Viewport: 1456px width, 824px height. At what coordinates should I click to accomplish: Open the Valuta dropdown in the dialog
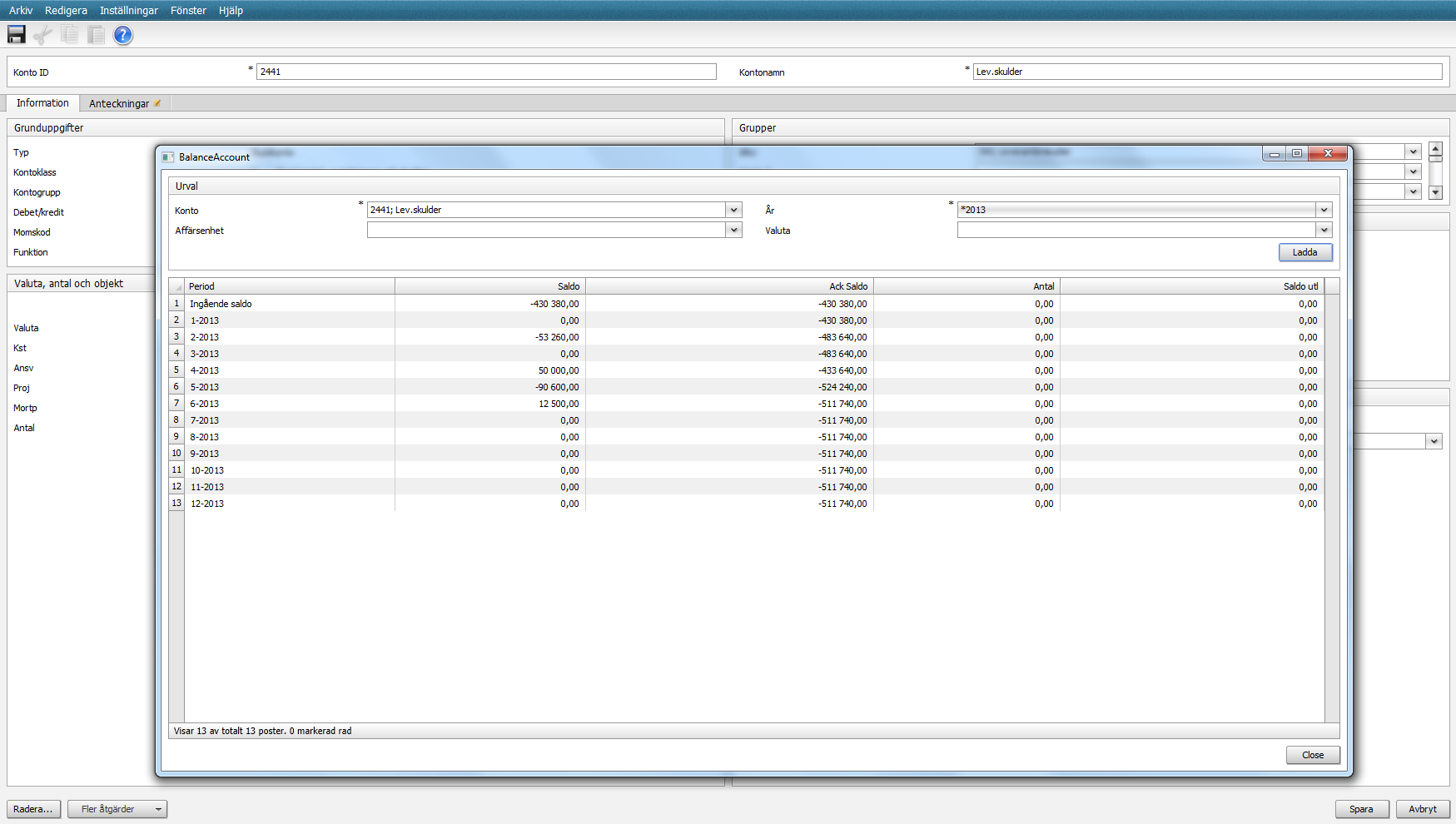1324,230
